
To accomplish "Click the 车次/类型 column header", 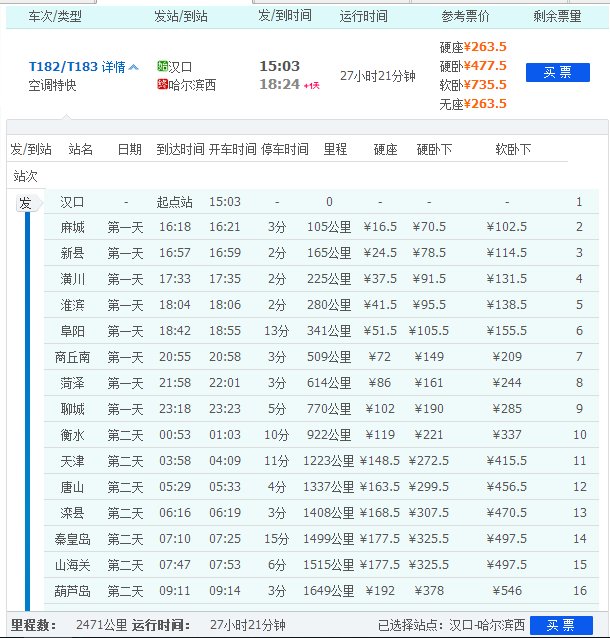I will (x=55, y=17).
